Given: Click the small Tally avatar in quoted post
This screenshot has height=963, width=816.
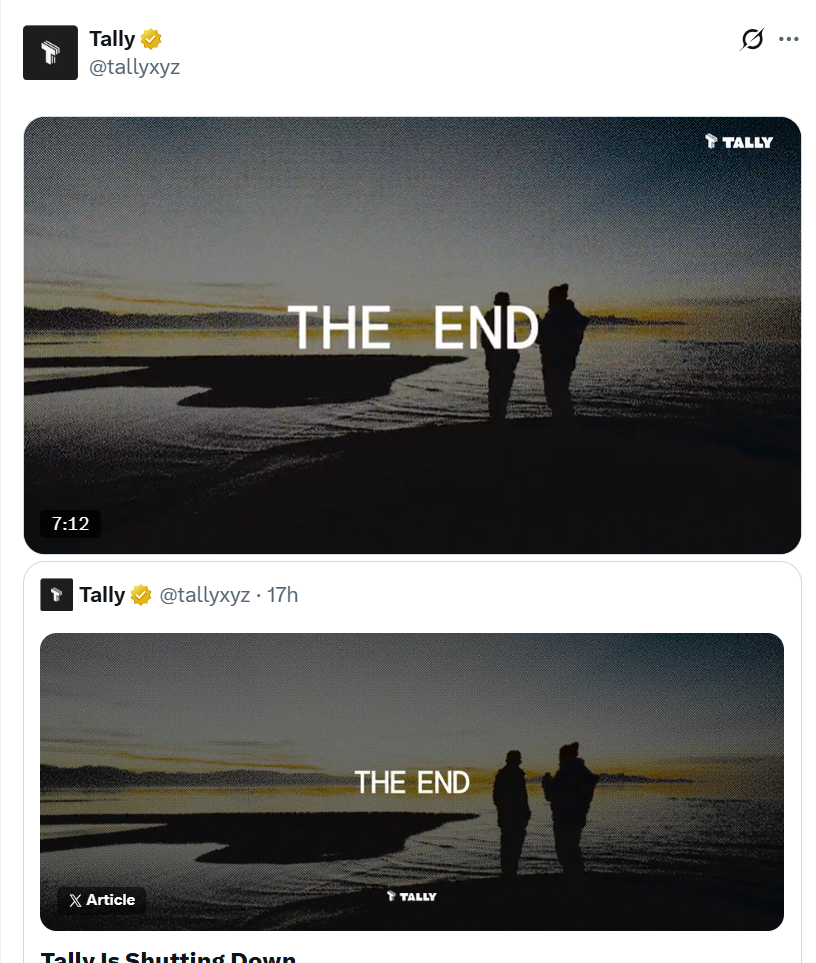Looking at the screenshot, I should [56, 595].
